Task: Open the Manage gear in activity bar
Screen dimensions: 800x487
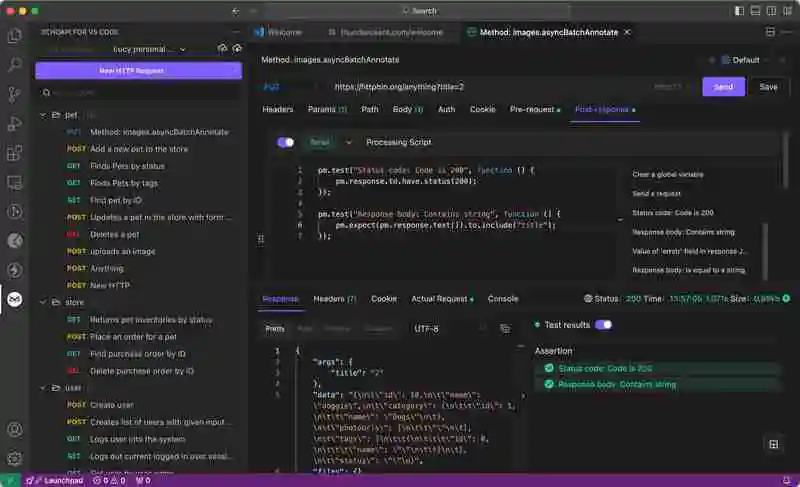Action: pyautogui.click(x=15, y=458)
